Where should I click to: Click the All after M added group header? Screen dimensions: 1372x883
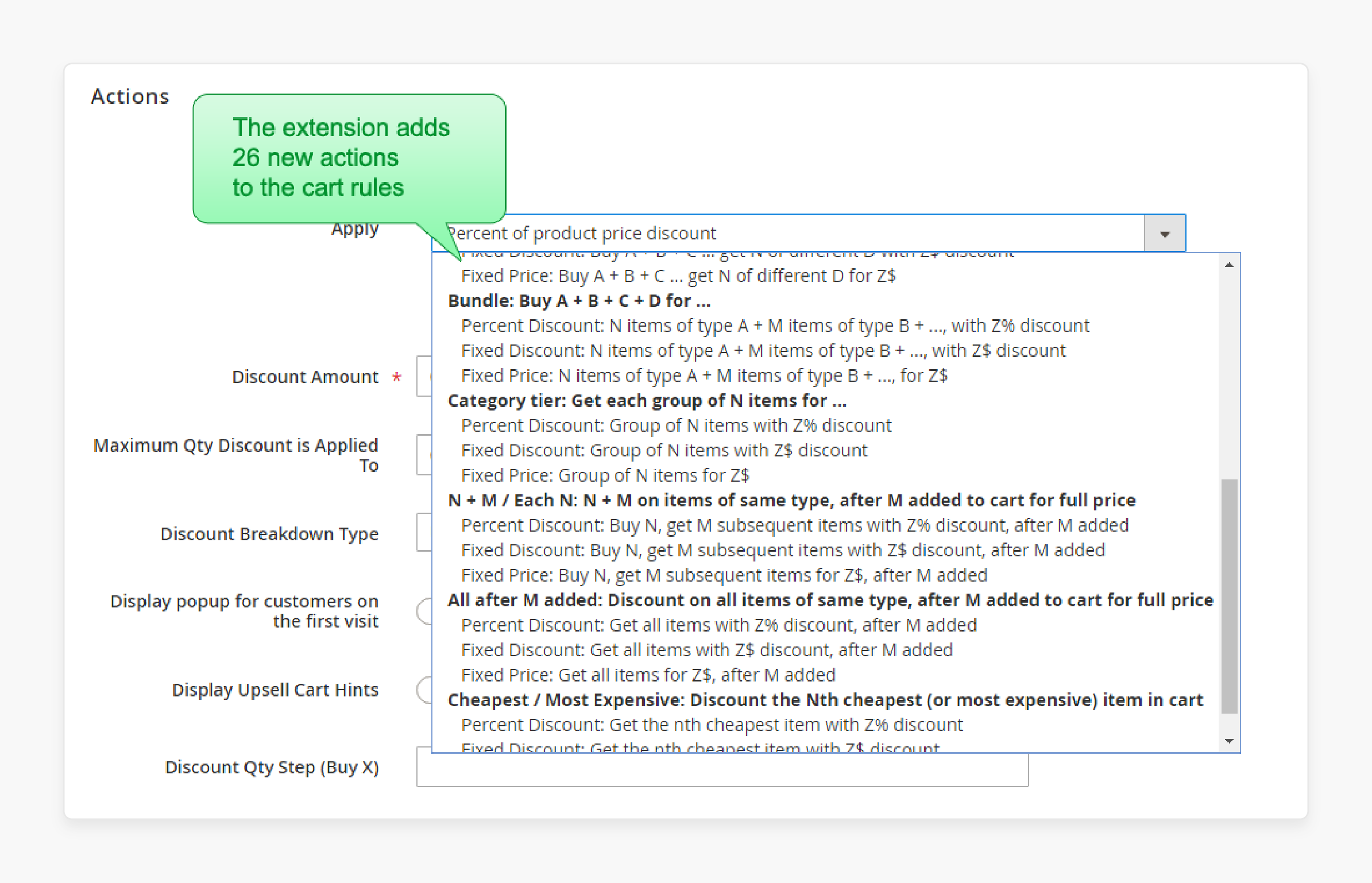[830, 601]
